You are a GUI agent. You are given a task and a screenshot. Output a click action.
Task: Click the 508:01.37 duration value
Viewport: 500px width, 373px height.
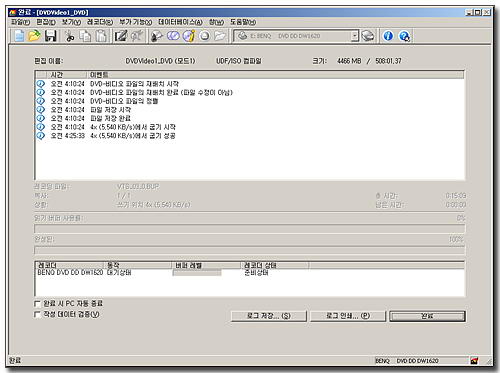click(x=388, y=61)
